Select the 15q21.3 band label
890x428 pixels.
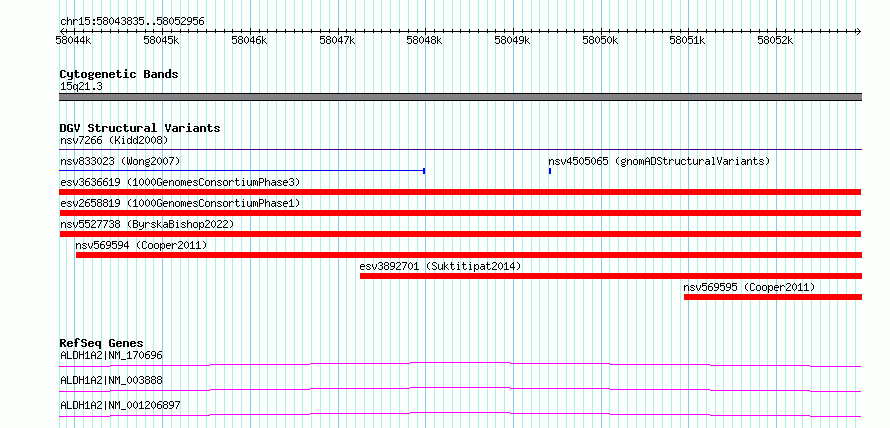click(81, 87)
